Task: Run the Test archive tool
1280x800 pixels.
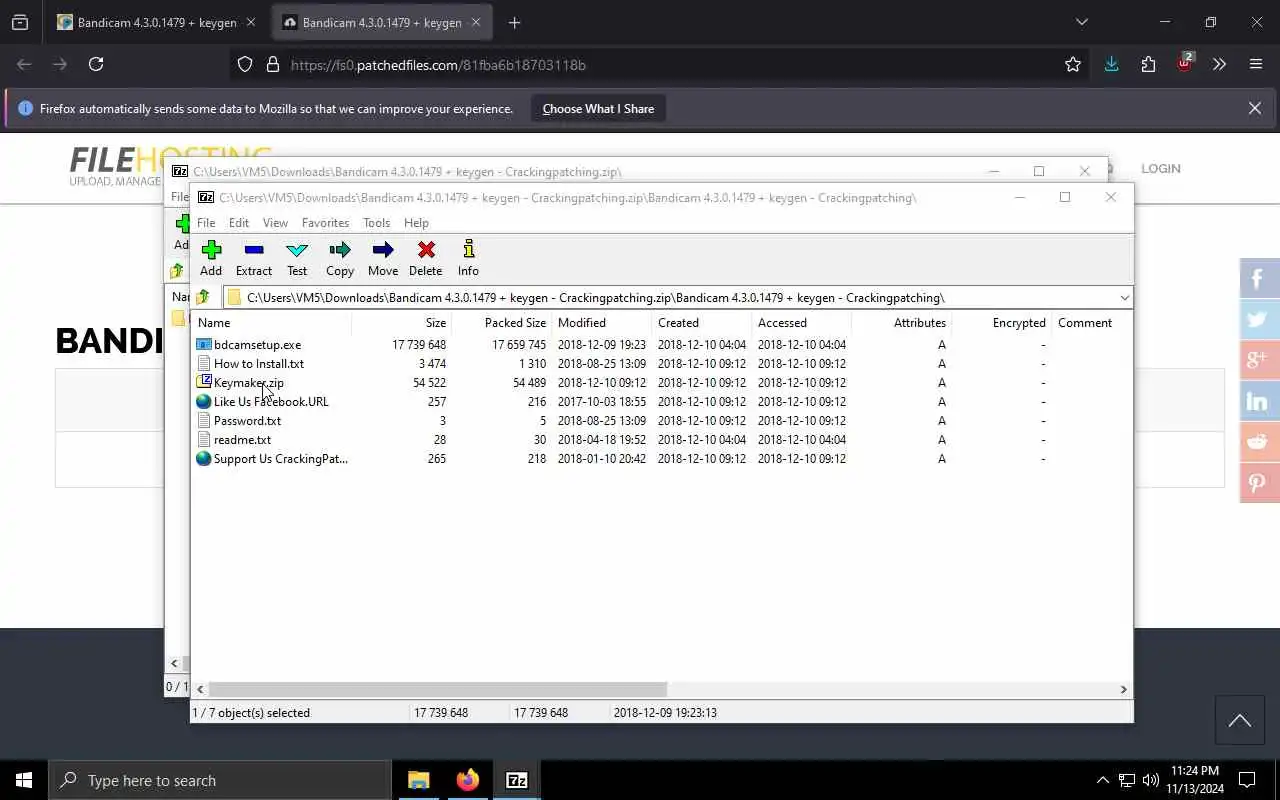Action: point(297,250)
